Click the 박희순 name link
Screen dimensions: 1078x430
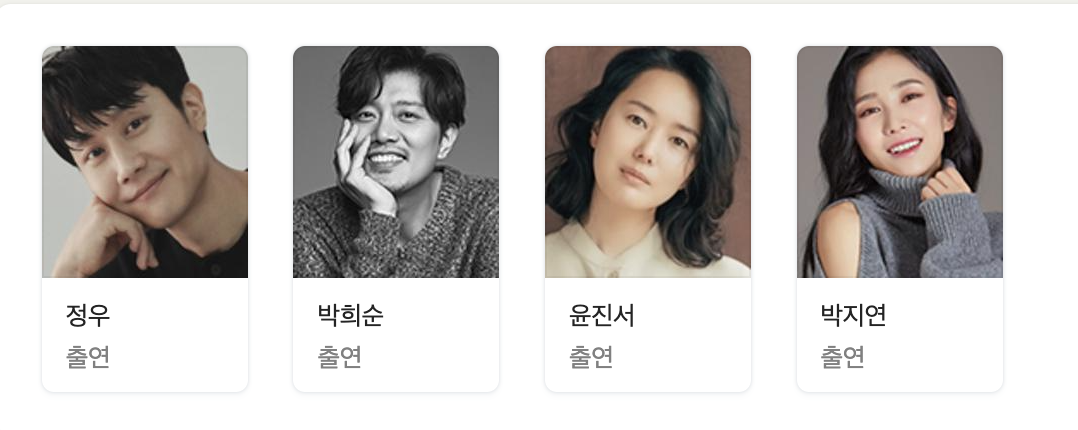coord(350,315)
